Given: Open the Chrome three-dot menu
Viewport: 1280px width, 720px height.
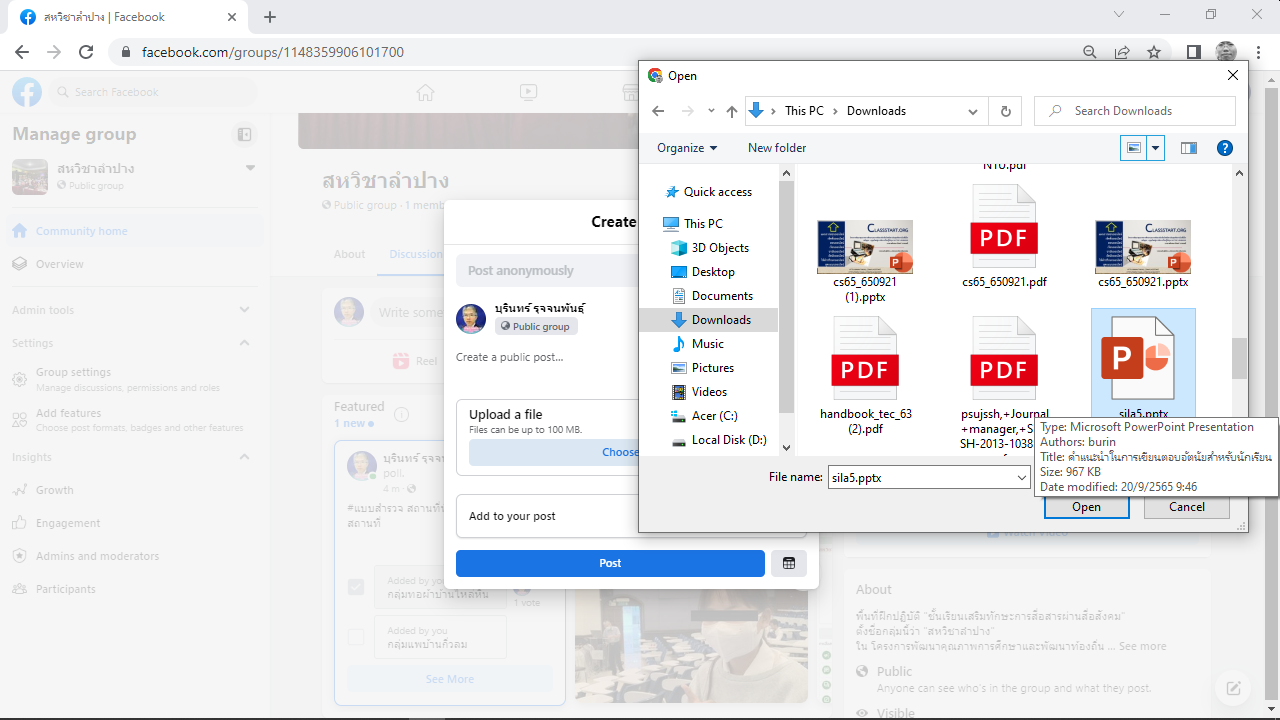Looking at the screenshot, I should (1257, 52).
